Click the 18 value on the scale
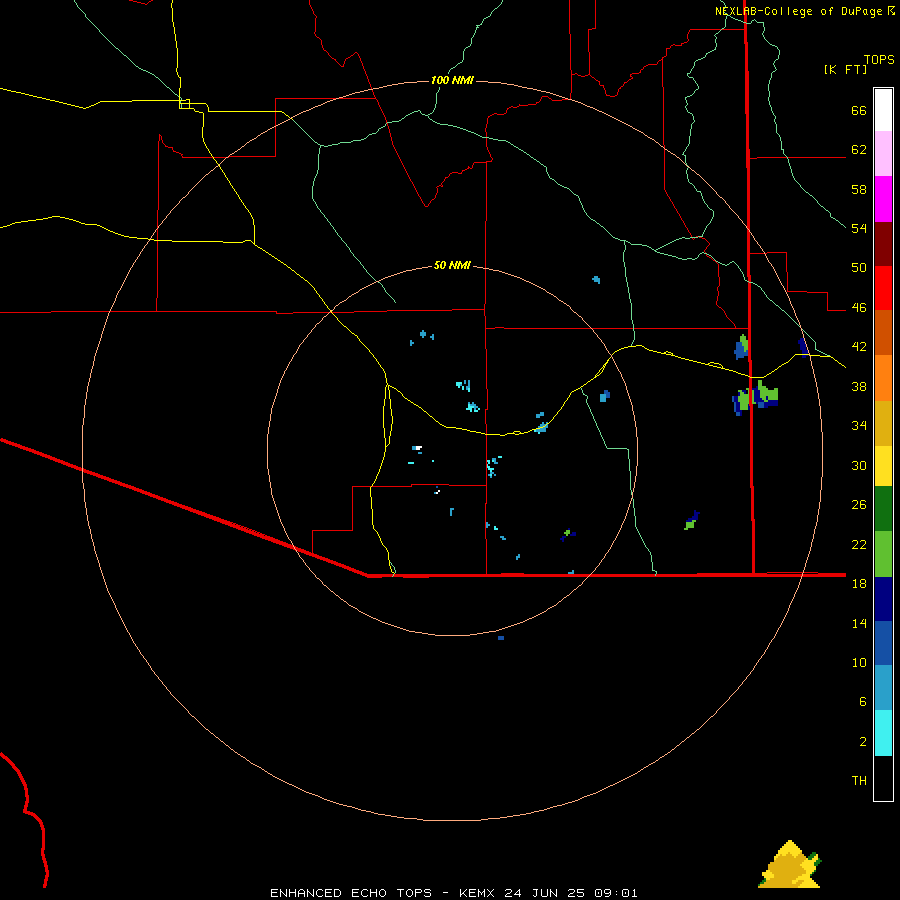This screenshot has height=900, width=900. point(859,584)
